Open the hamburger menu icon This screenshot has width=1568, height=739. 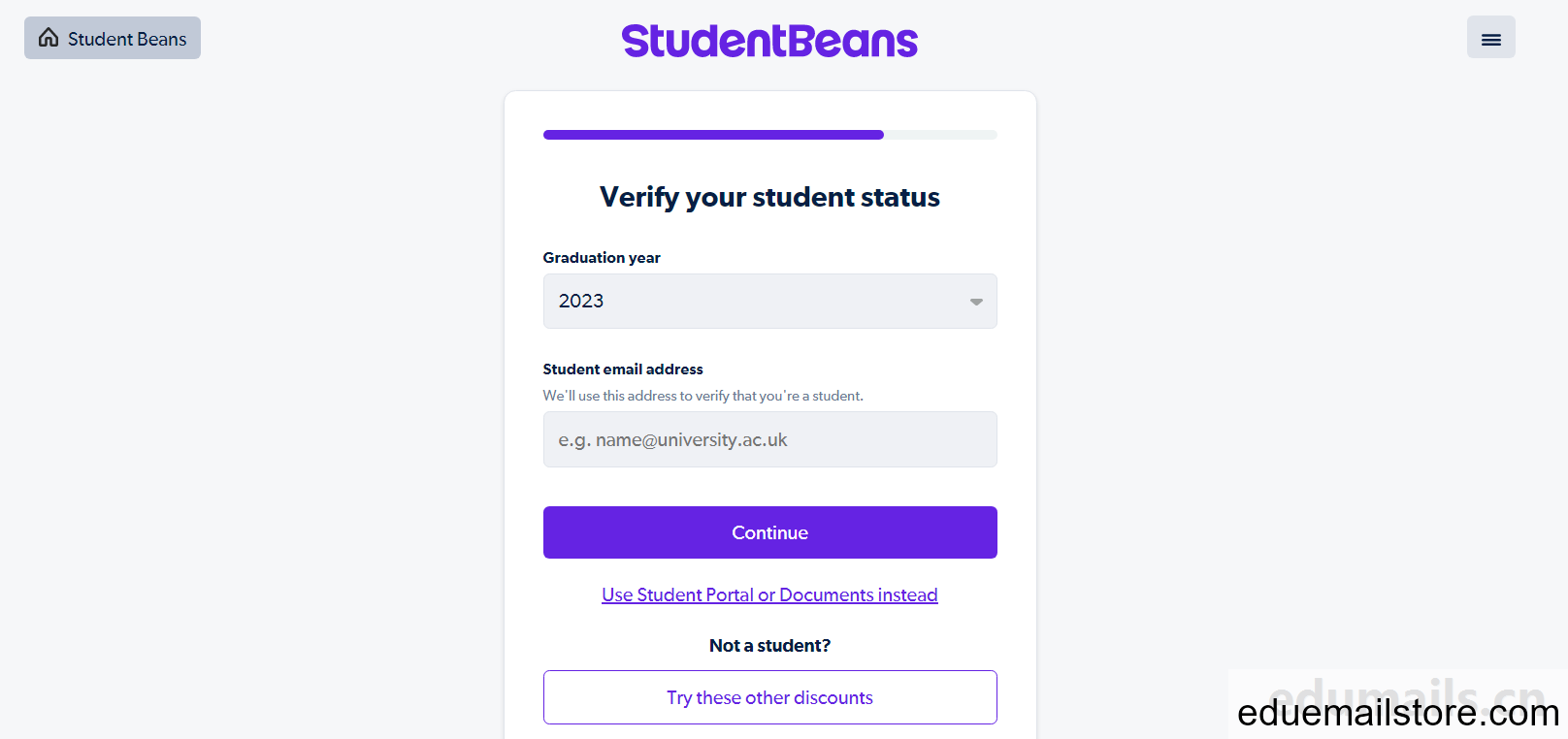(x=1490, y=38)
